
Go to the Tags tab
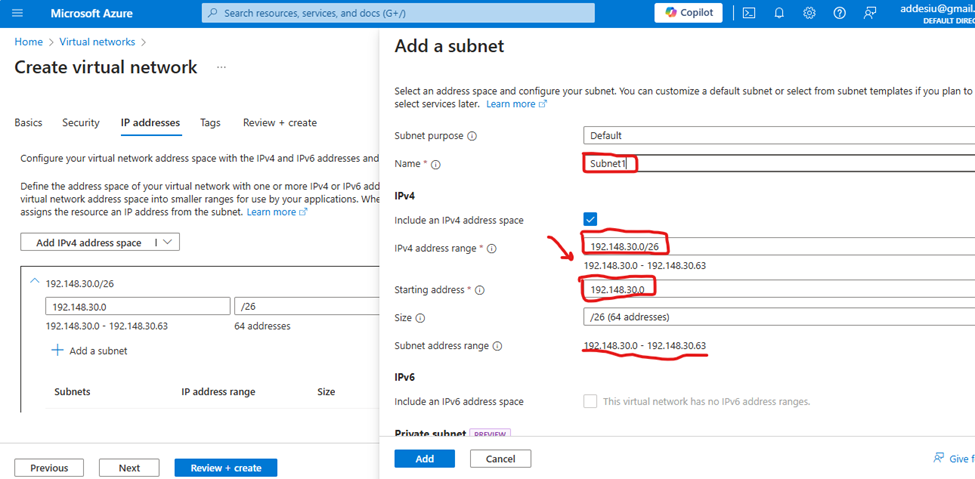tap(210, 123)
